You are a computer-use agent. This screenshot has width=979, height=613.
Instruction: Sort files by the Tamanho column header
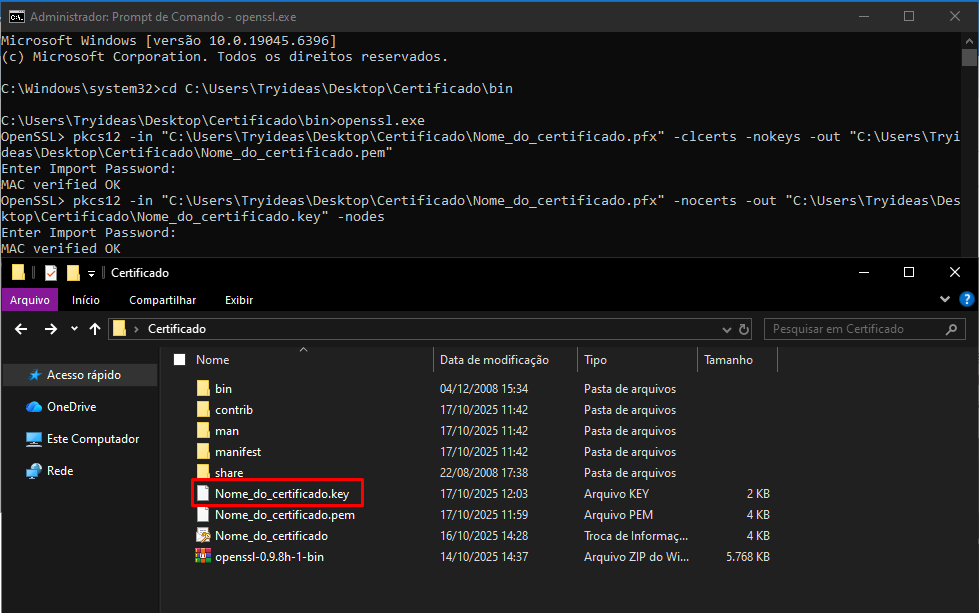tap(728, 360)
